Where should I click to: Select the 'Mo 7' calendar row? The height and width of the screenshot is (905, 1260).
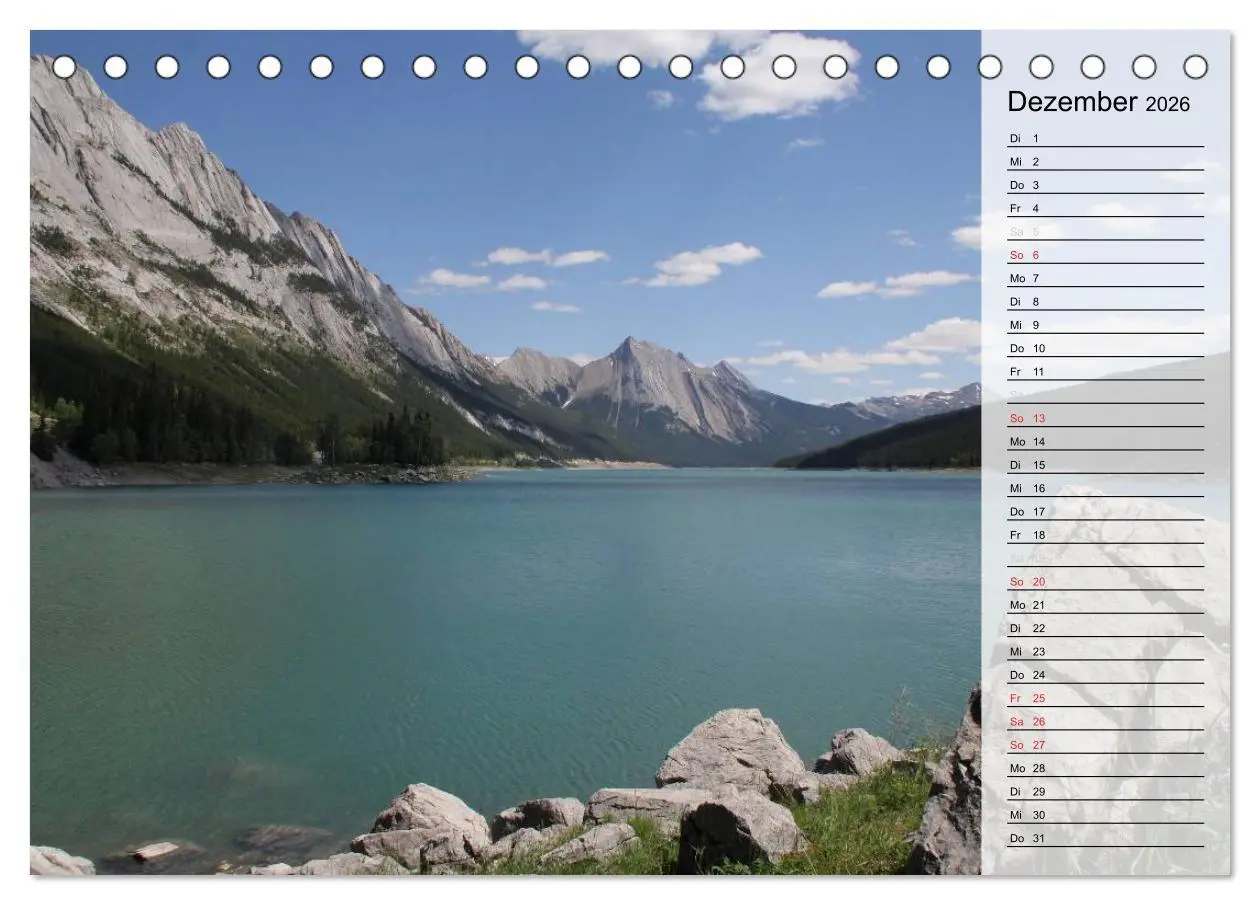coord(1105,278)
